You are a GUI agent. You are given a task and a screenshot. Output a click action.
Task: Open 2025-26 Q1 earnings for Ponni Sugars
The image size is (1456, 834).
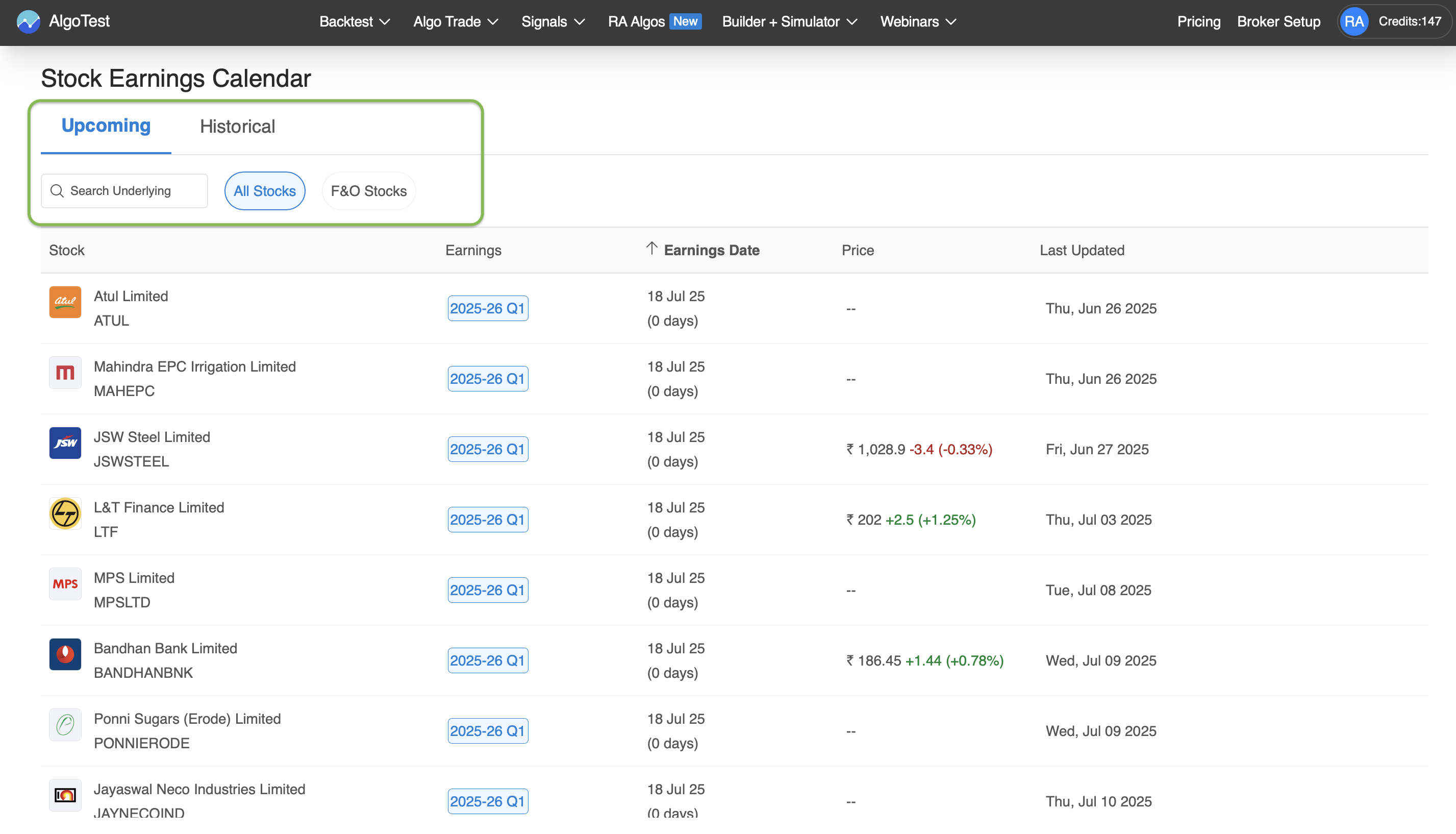[x=487, y=731]
